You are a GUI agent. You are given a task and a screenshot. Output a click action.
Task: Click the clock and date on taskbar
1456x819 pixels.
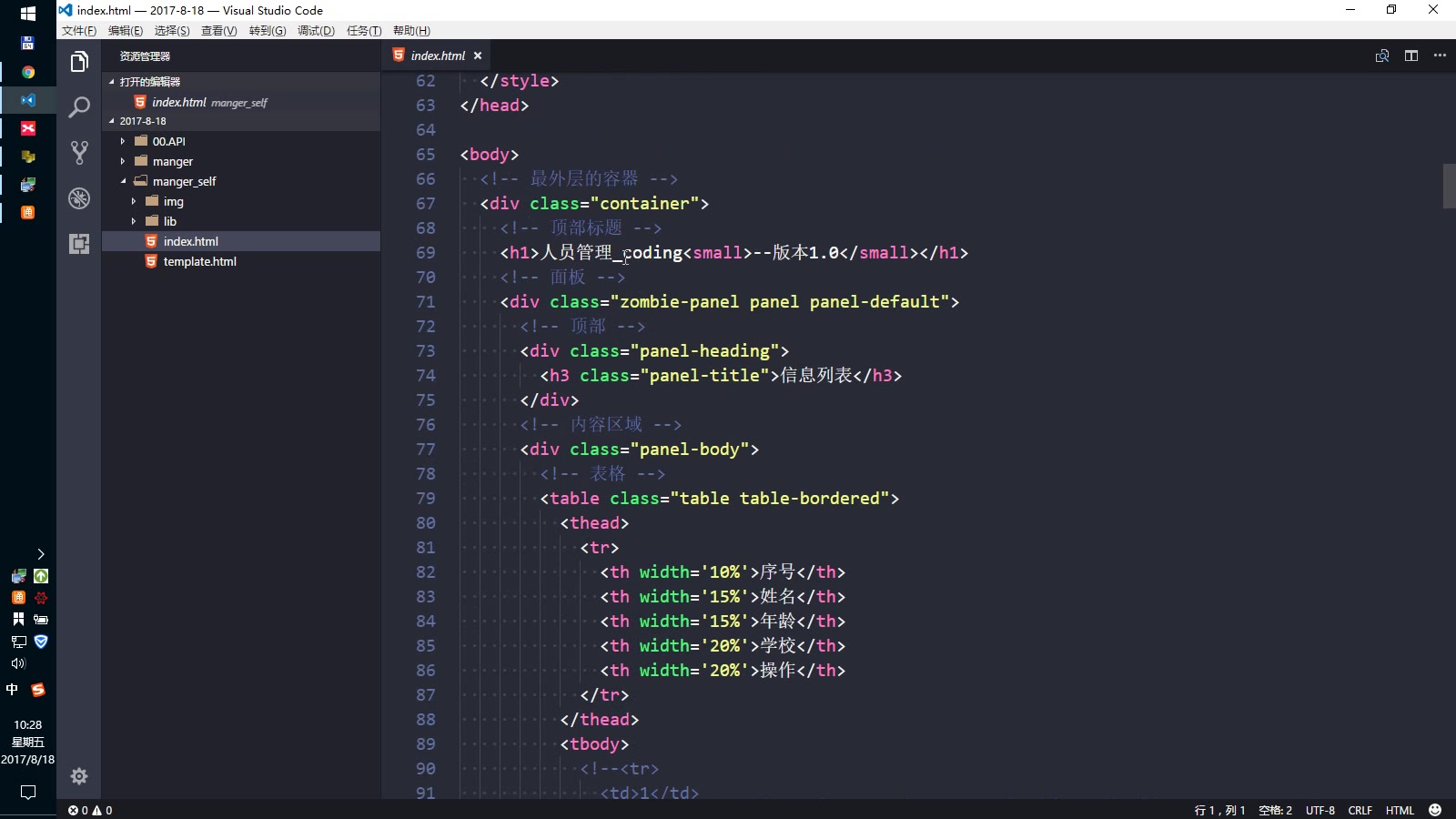coord(27,742)
